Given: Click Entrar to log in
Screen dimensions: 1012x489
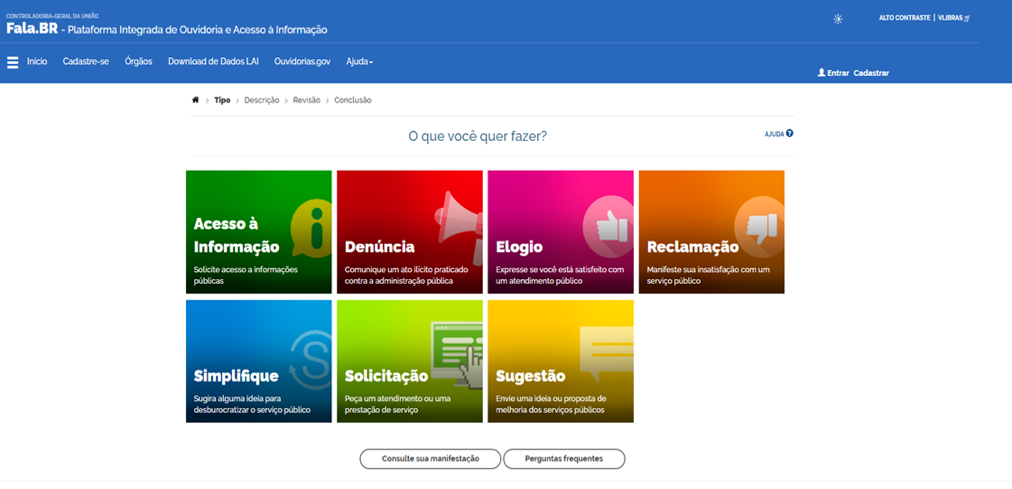Looking at the screenshot, I should [x=838, y=73].
